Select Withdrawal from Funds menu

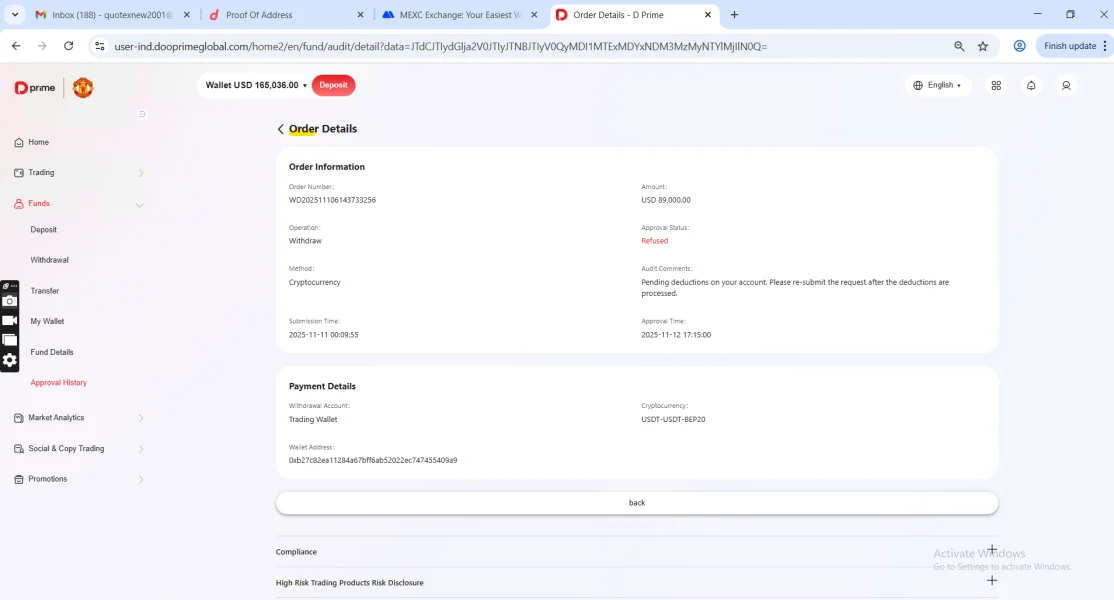tap(49, 260)
